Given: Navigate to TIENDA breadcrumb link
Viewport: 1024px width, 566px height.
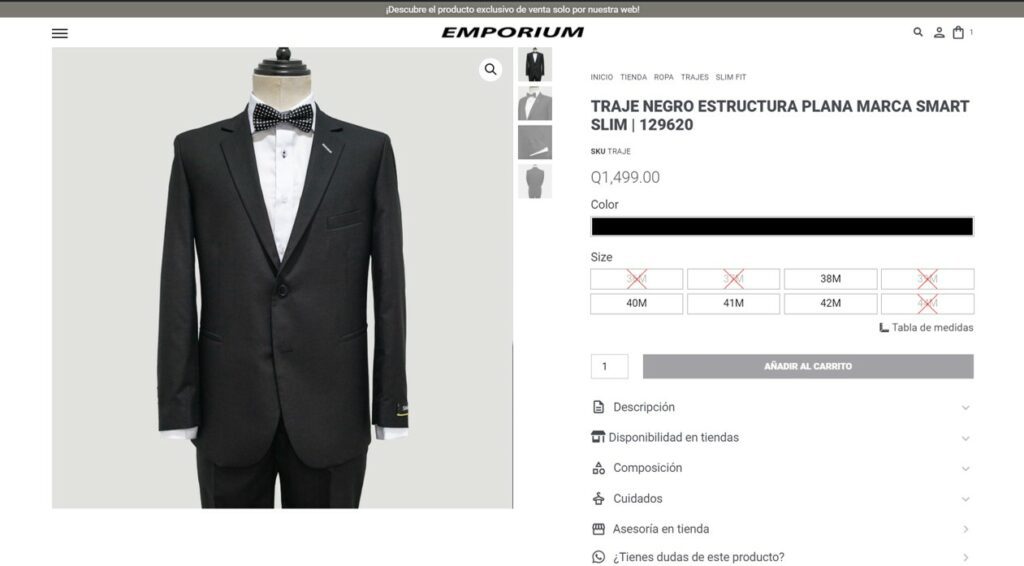Looking at the screenshot, I should pyautogui.click(x=633, y=77).
